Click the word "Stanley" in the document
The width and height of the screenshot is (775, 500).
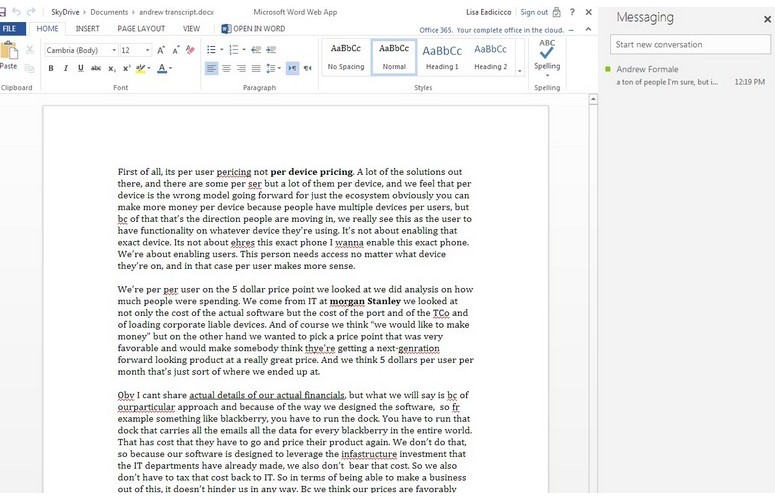(384, 301)
